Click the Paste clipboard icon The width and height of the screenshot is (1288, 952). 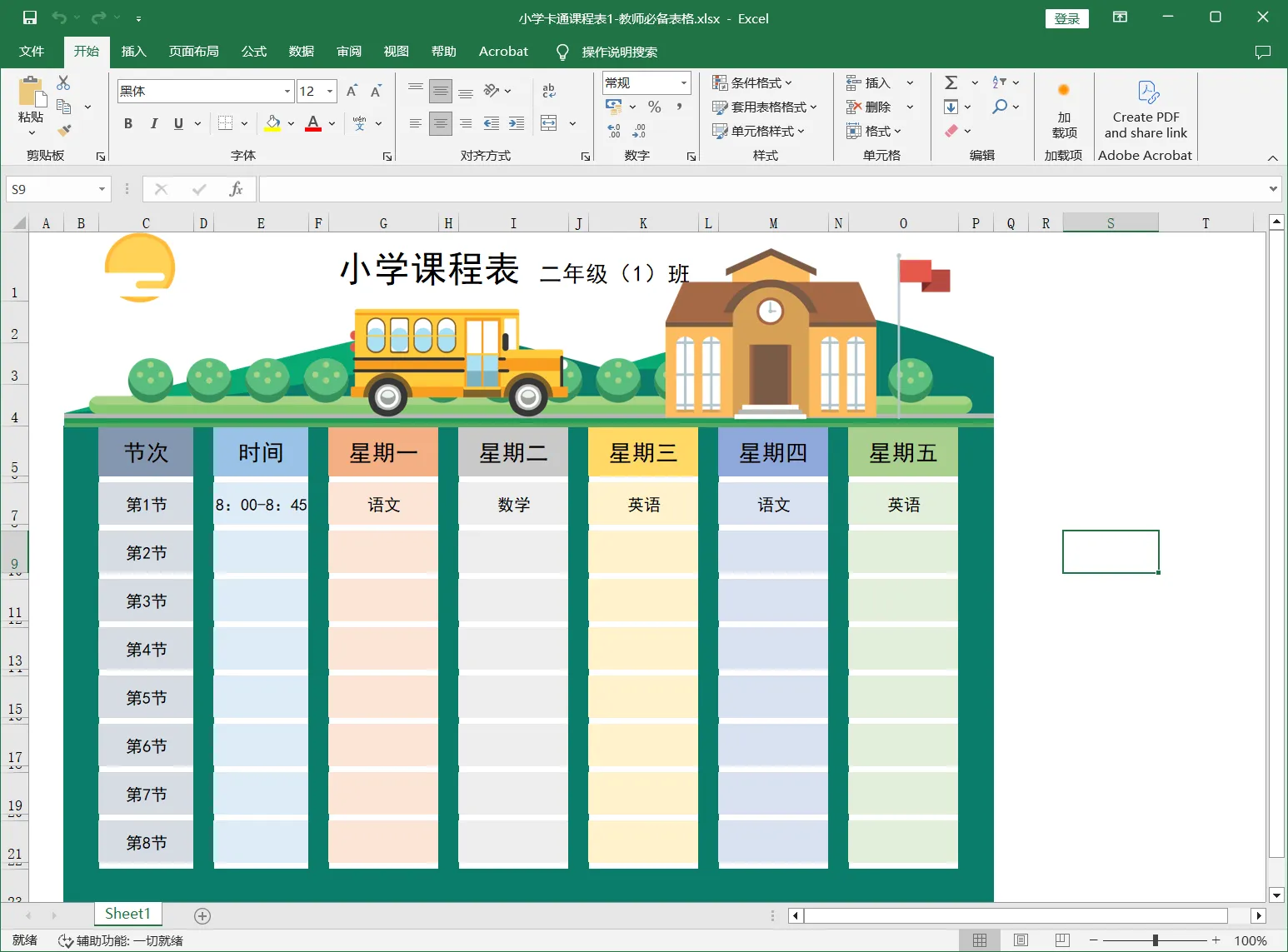[x=31, y=92]
